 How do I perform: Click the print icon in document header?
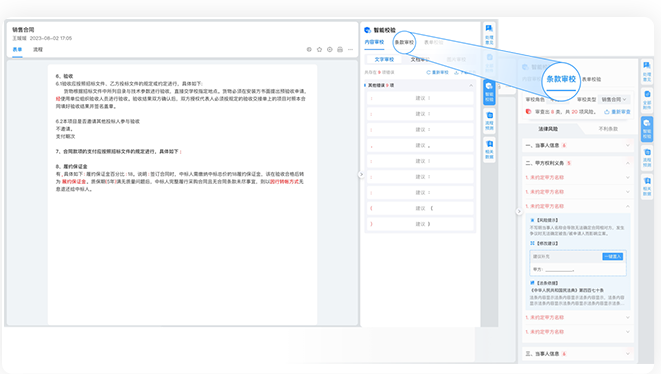point(340,49)
